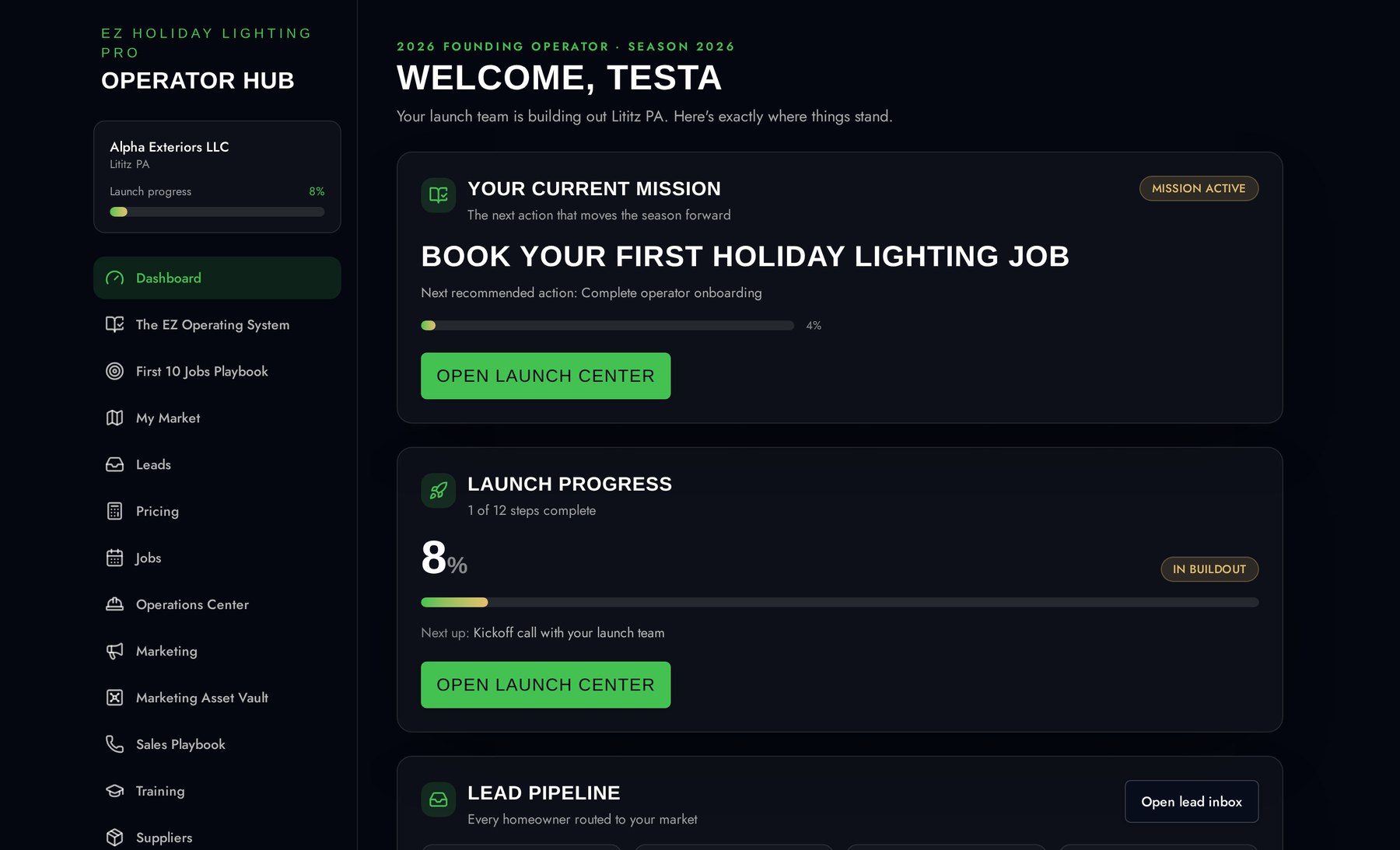Click the Lead Pipeline heading
1400x850 pixels.
coord(544,792)
